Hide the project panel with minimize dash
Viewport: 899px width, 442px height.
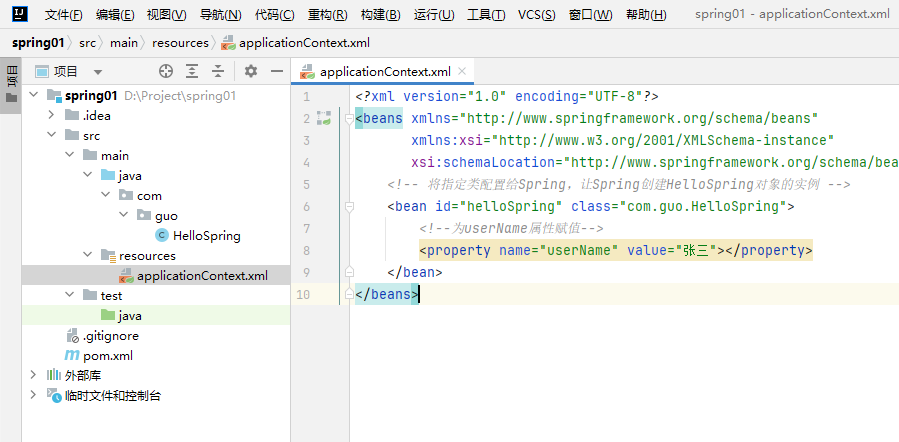coord(276,71)
